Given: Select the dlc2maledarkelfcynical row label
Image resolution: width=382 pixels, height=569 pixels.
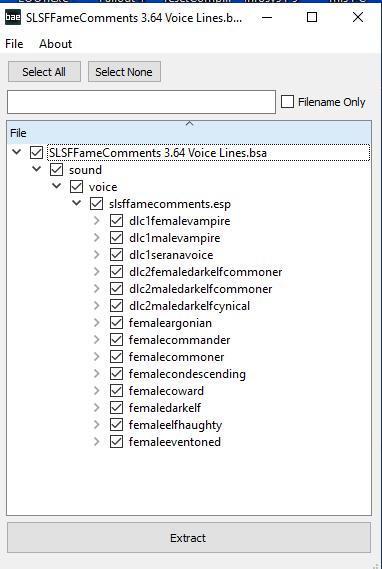Looking at the screenshot, I should click(x=189, y=306).
